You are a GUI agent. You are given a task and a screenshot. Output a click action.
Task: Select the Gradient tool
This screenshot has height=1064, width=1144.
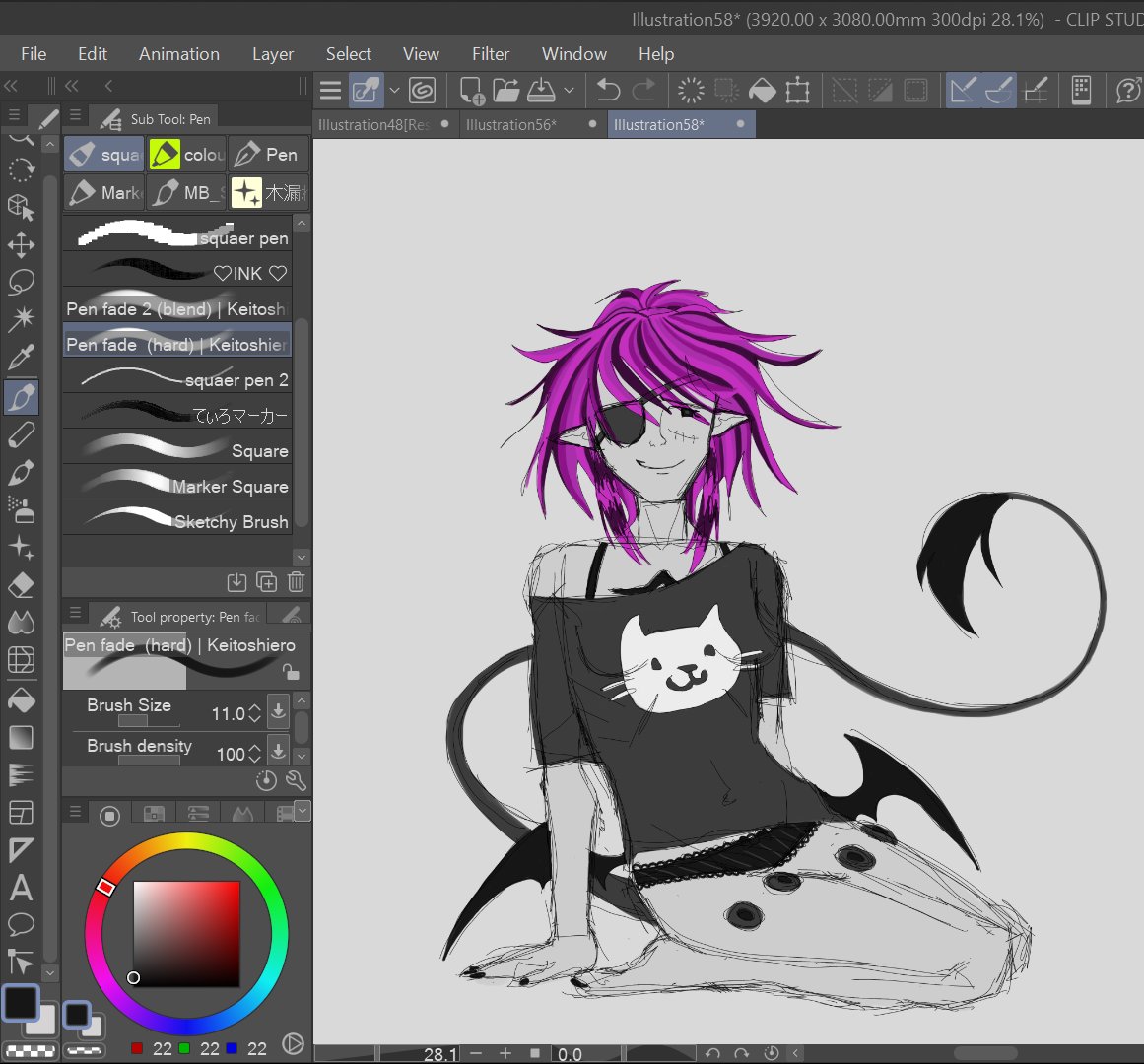tap(21, 737)
